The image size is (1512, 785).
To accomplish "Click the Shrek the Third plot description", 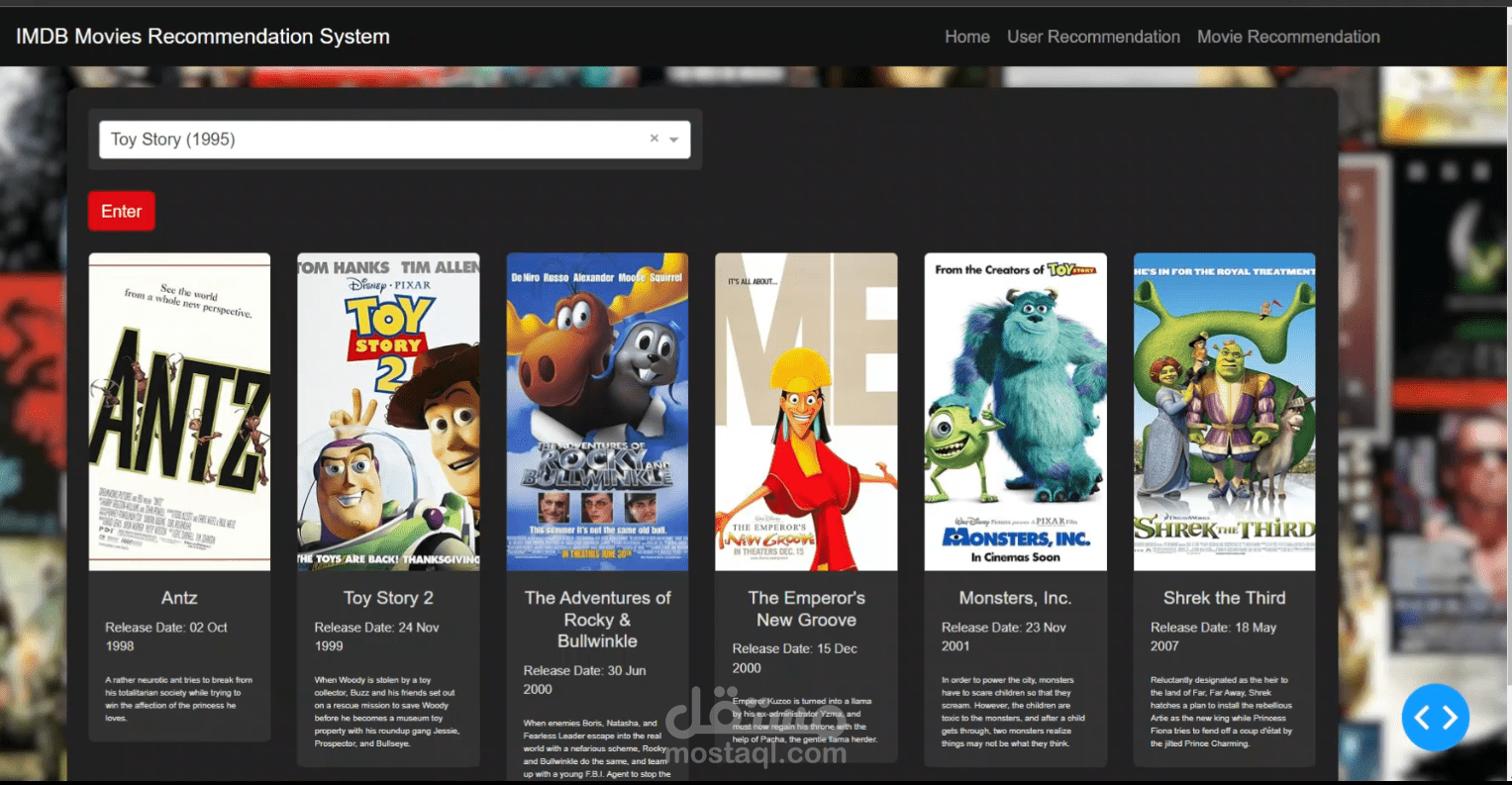I will [x=1224, y=712].
